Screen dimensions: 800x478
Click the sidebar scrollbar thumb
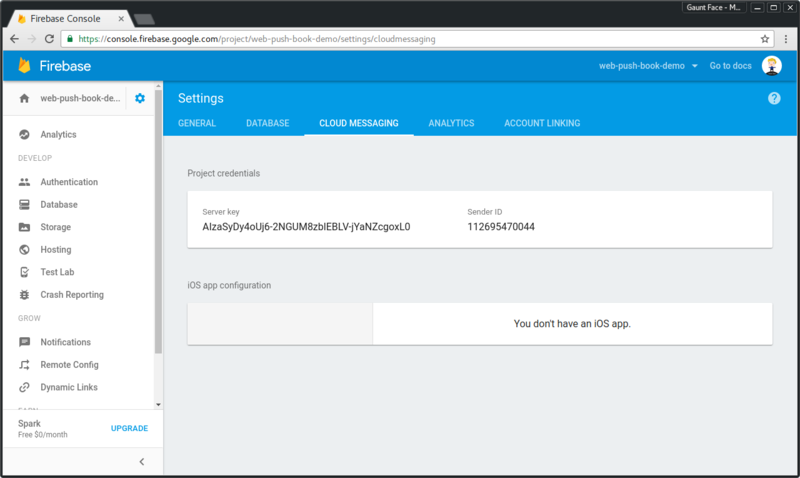(x=158, y=222)
